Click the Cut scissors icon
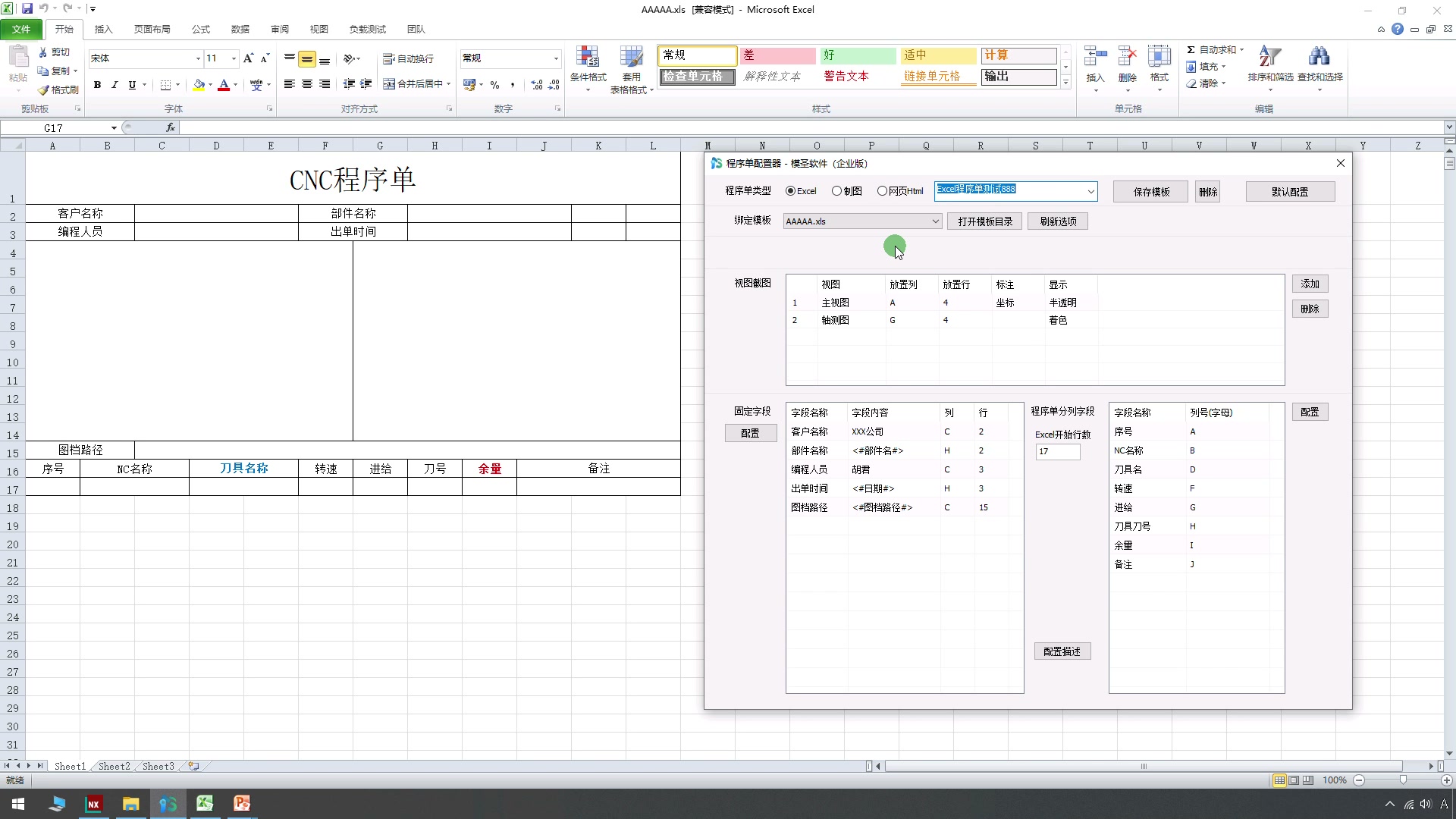Viewport: 1456px width, 819px height. pos(43,52)
